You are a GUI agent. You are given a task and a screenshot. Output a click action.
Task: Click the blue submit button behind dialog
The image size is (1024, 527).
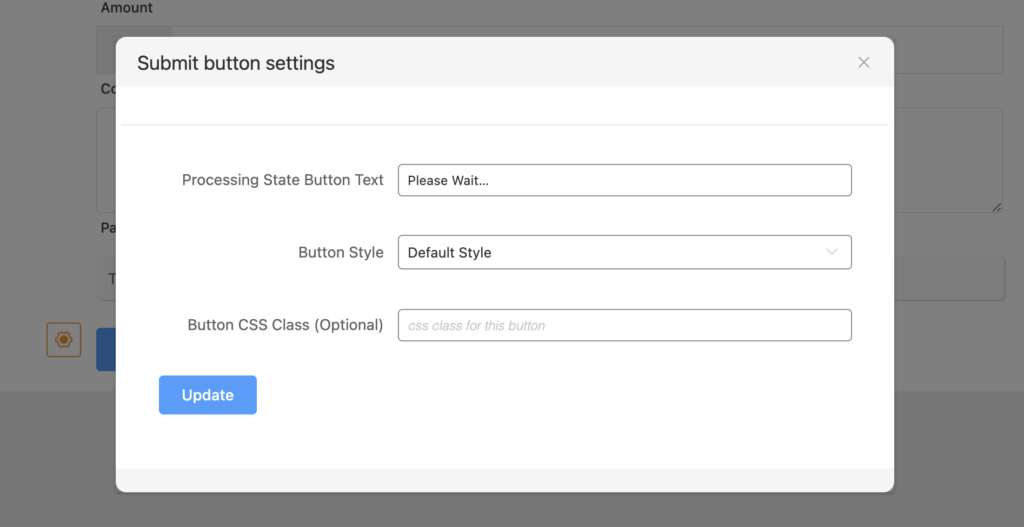105,350
